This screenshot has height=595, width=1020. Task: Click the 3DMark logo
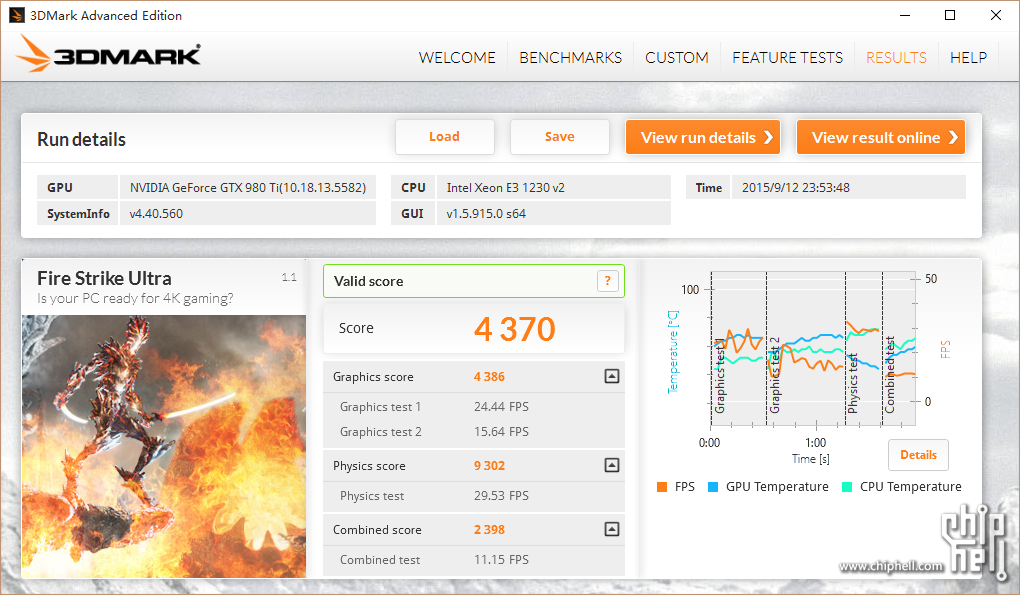point(108,55)
